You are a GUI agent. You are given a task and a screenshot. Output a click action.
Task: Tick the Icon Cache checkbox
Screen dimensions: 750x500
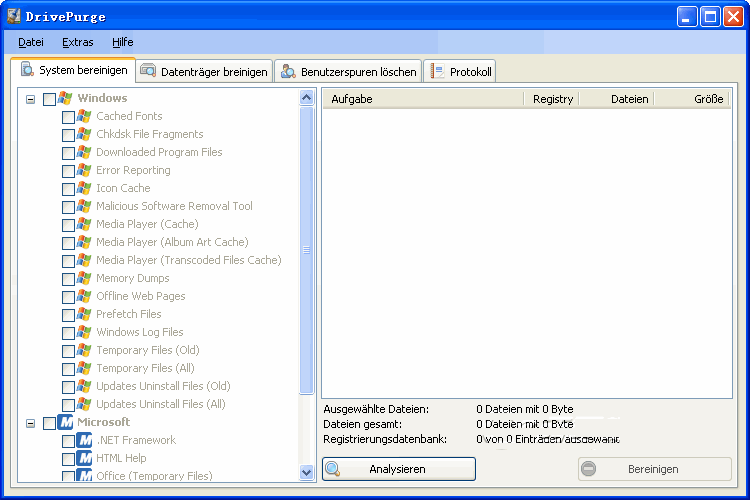pos(68,189)
